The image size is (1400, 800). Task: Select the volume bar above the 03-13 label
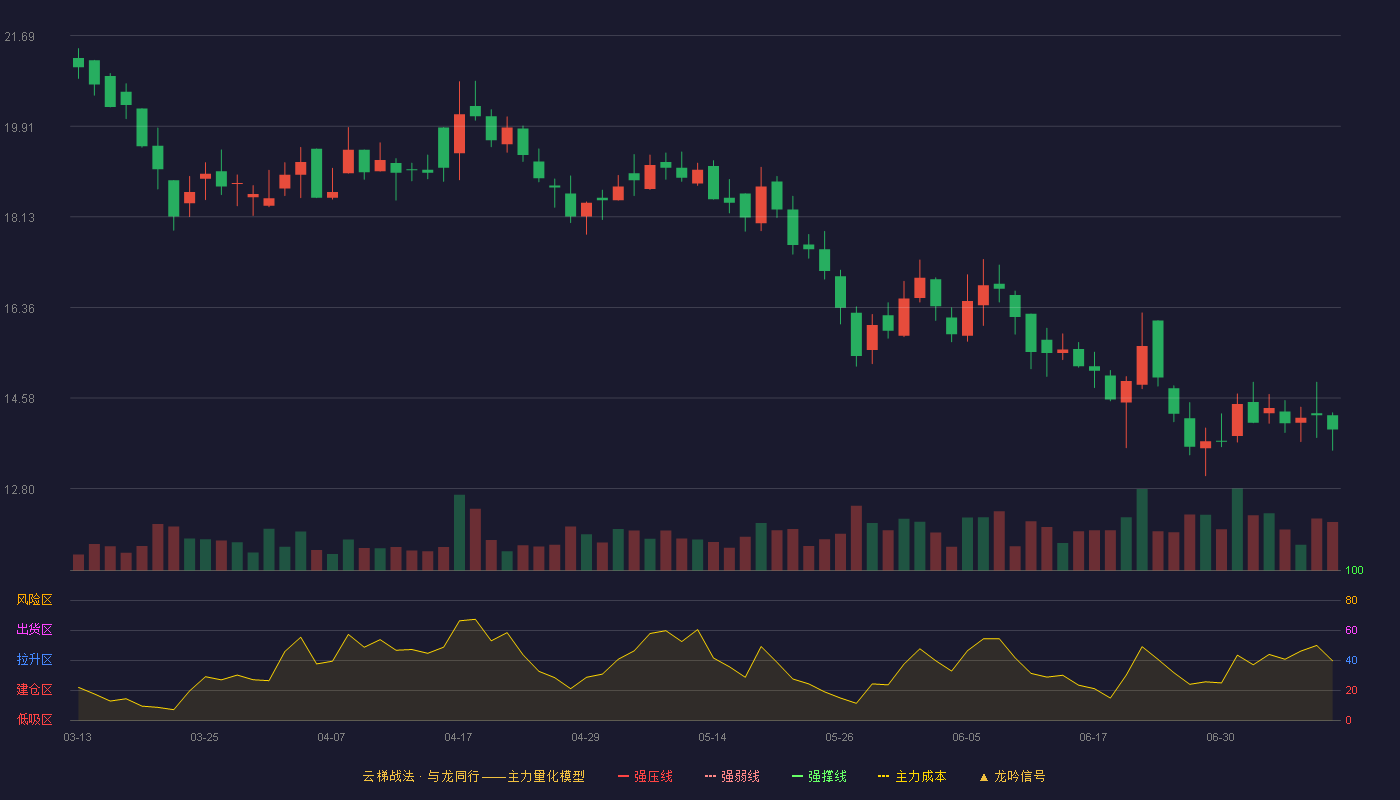coord(78,562)
